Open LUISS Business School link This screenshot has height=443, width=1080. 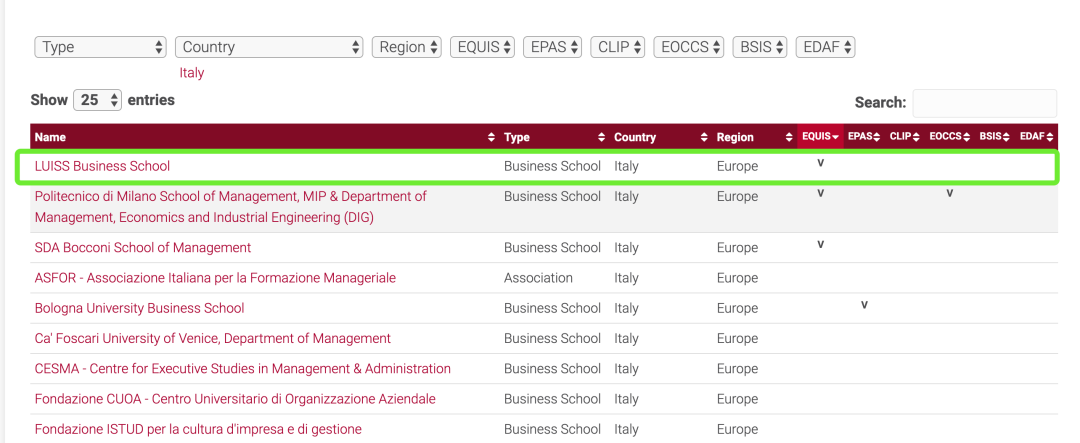pos(102,166)
